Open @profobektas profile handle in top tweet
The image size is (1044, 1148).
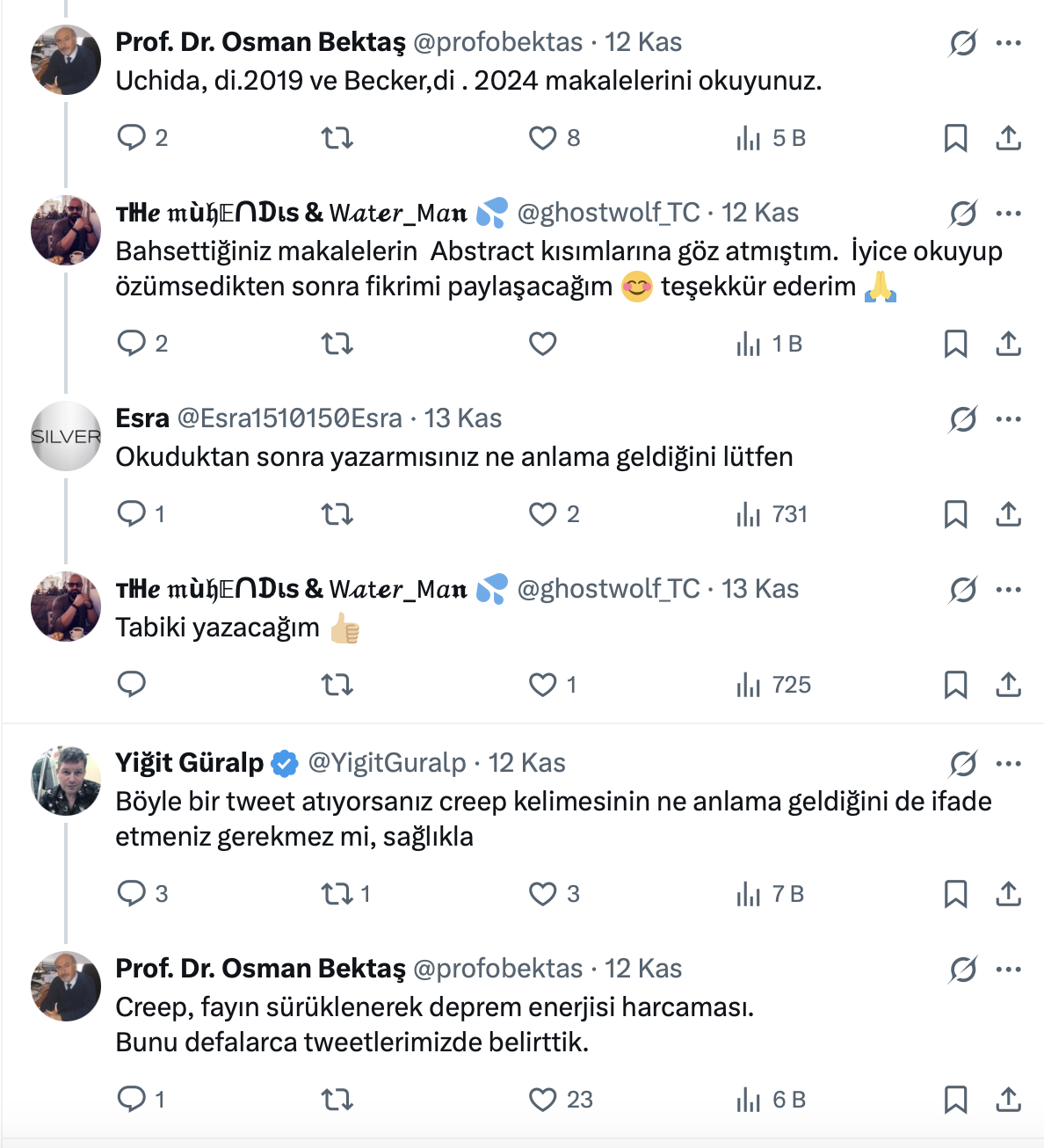[x=497, y=42]
